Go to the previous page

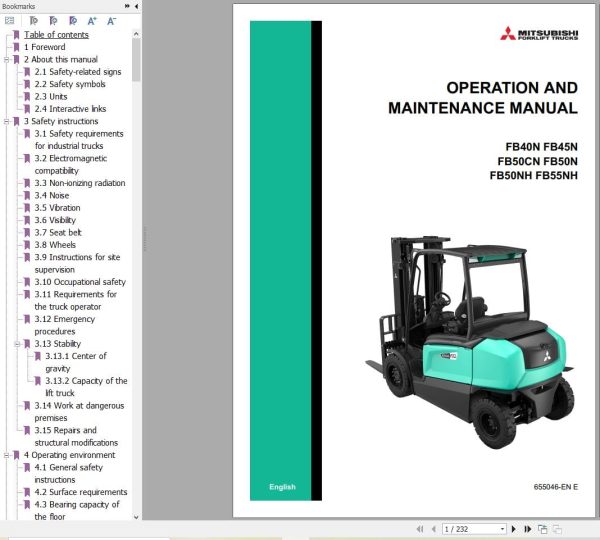click(x=434, y=529)
